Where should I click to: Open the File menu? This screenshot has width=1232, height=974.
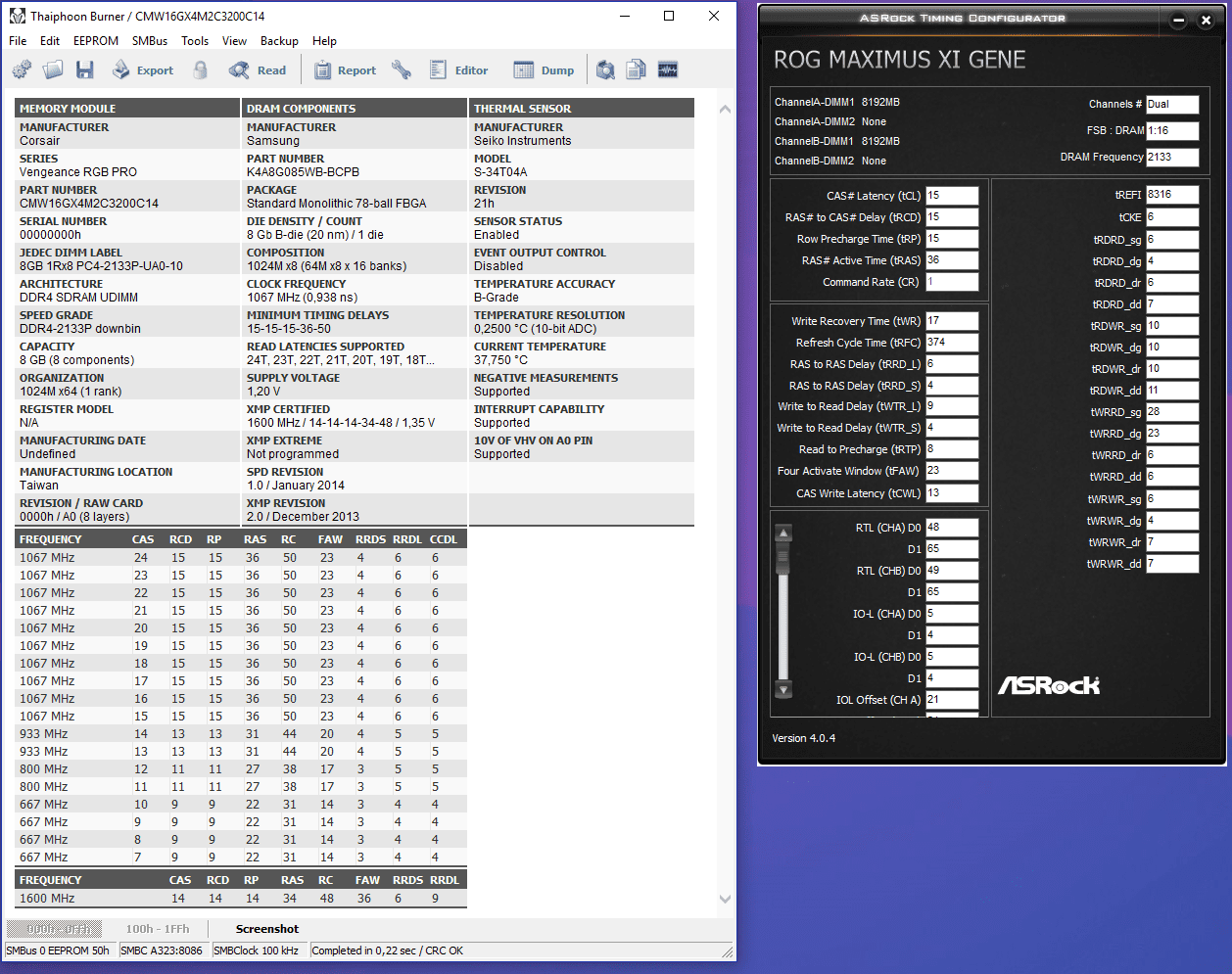(x=18, y=41)
